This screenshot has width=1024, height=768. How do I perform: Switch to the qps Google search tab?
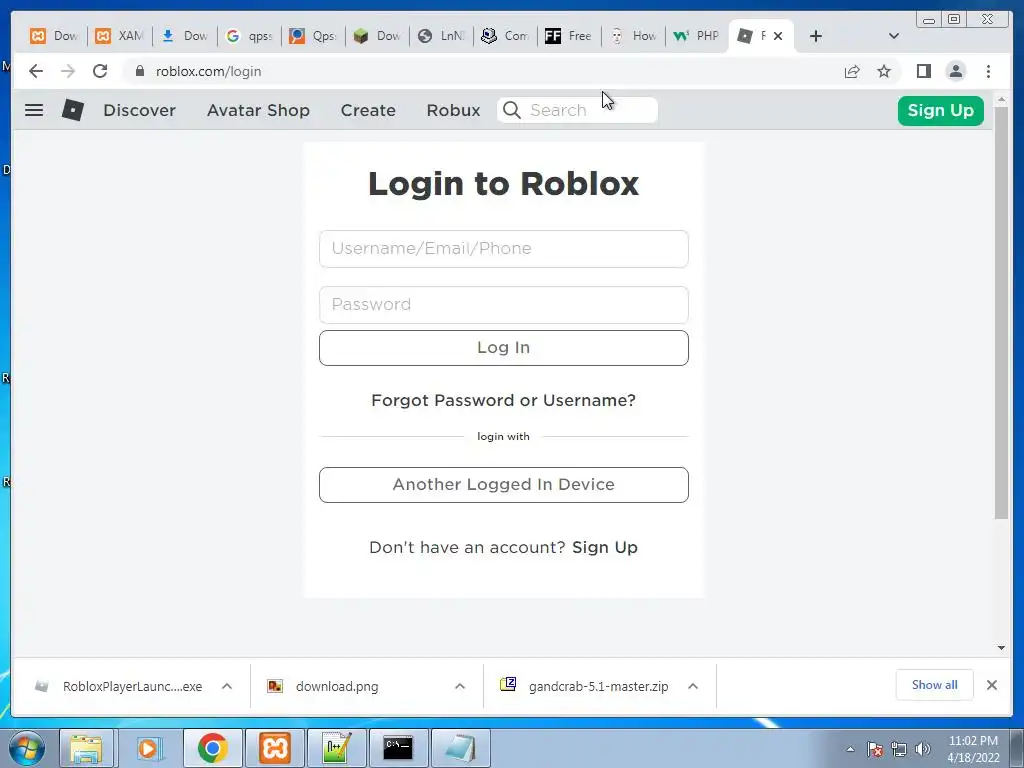pos(249,36)
